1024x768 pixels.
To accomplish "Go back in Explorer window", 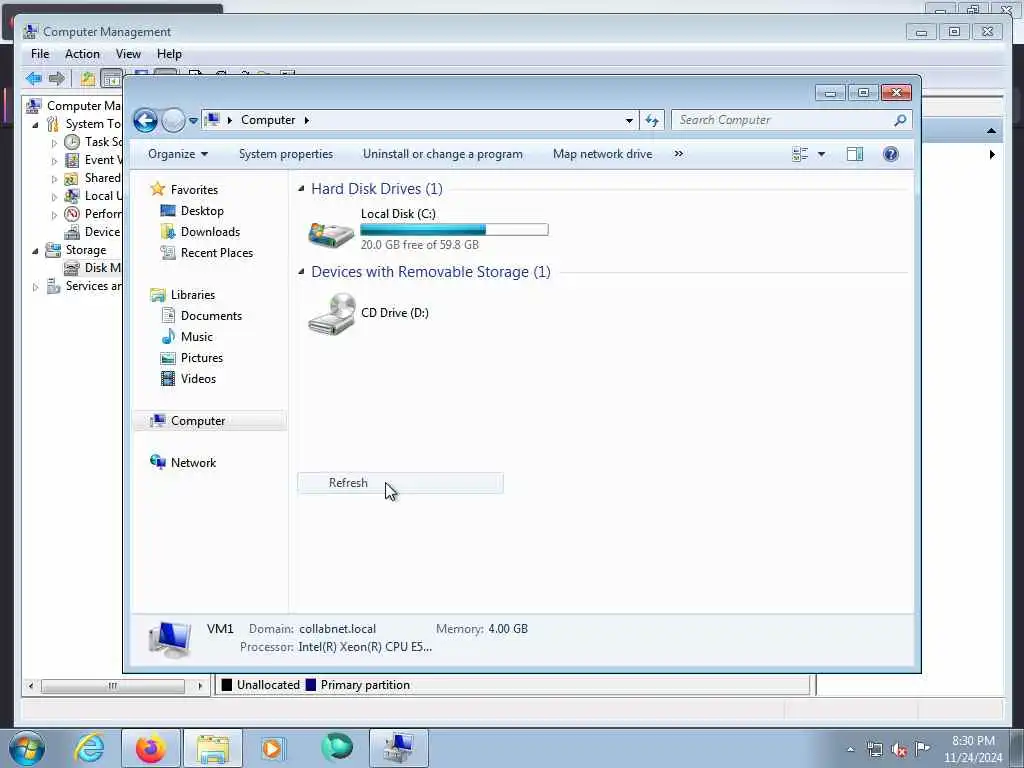I will 145,120.
